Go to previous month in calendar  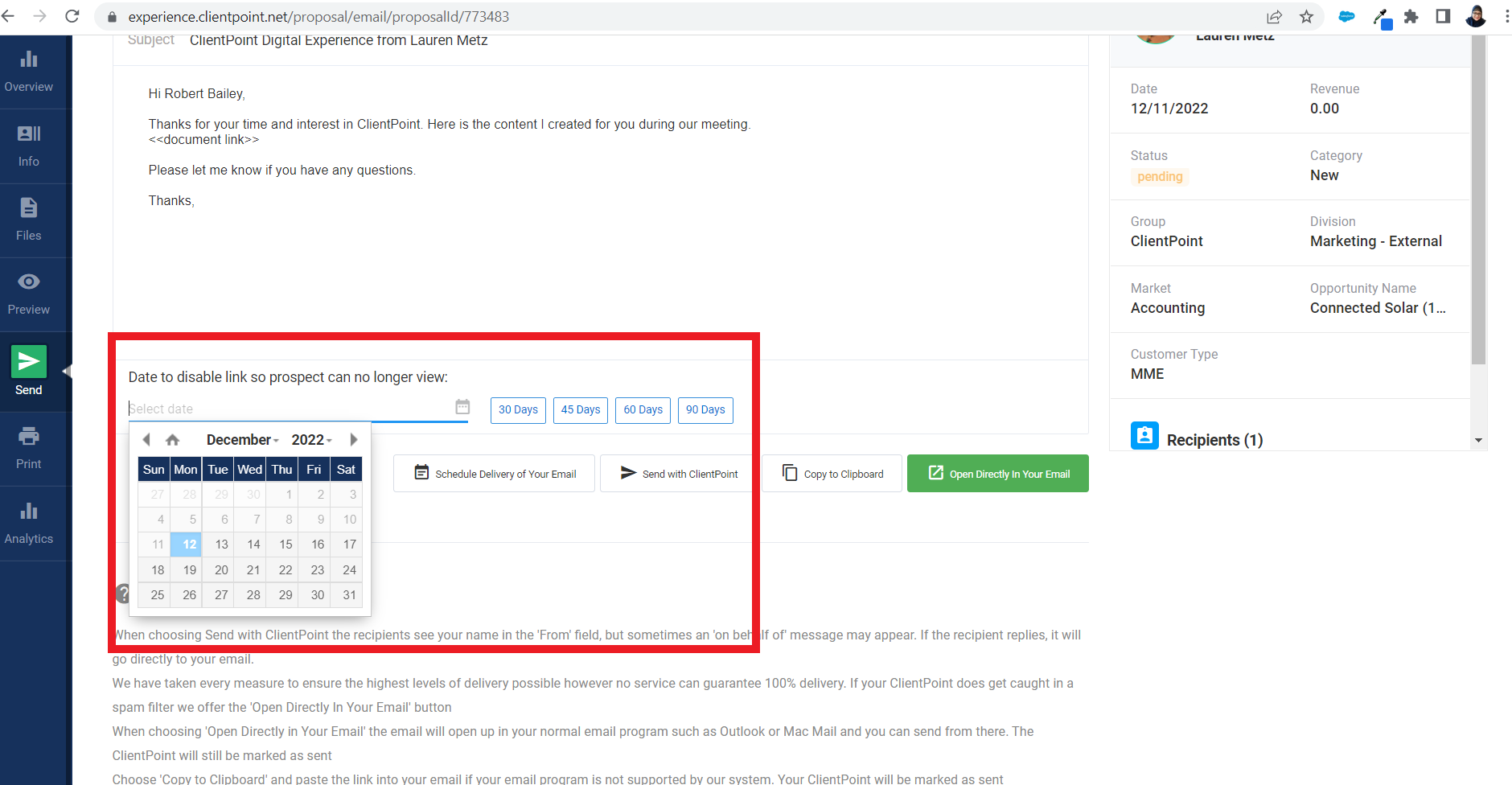click(x=146, y=439)
